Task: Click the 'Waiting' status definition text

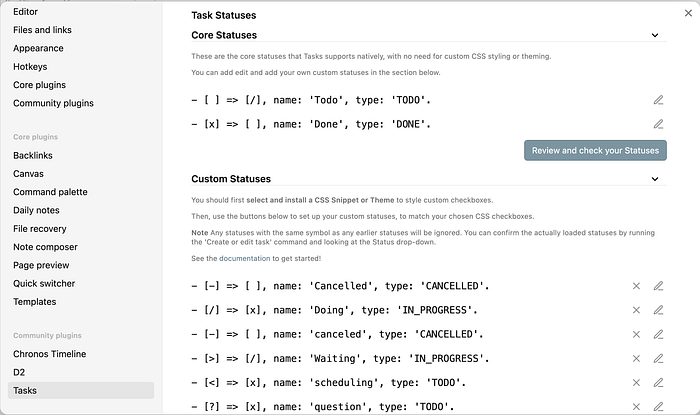Action: click(x=340, y=358)
